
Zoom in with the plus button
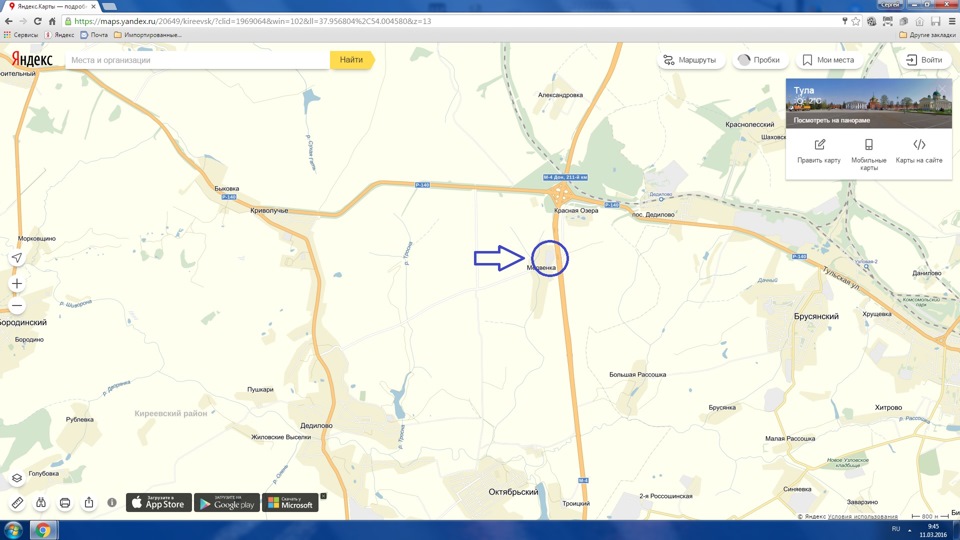tap(17, 283)
